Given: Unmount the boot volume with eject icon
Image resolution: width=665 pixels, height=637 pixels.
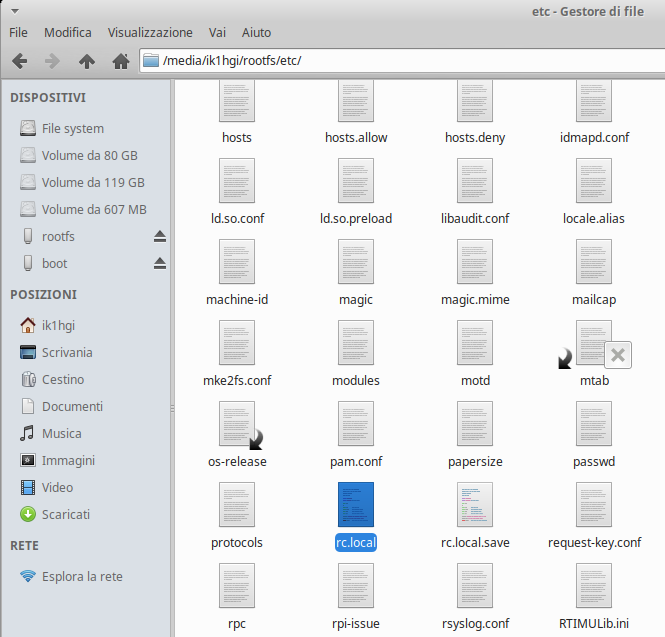Looking at the screenshot, I should [159, 264].
